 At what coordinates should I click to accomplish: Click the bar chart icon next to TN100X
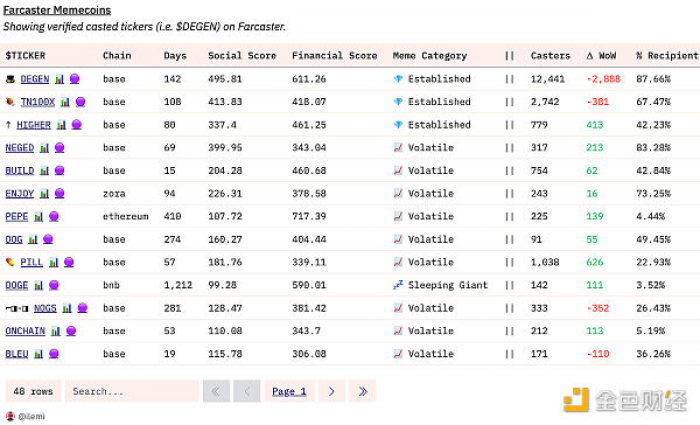[65, 102]
